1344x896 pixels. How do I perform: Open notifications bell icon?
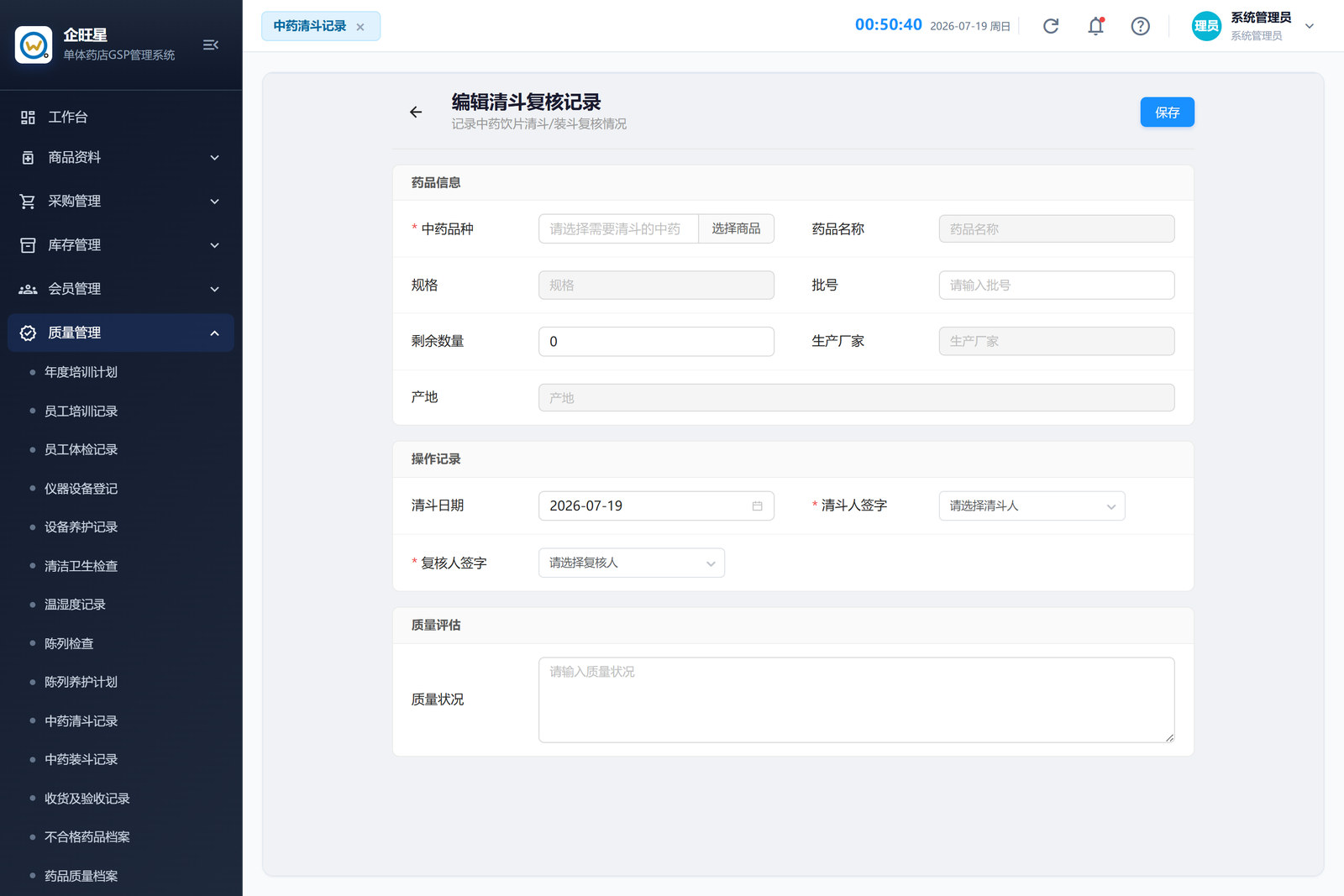1095,26
